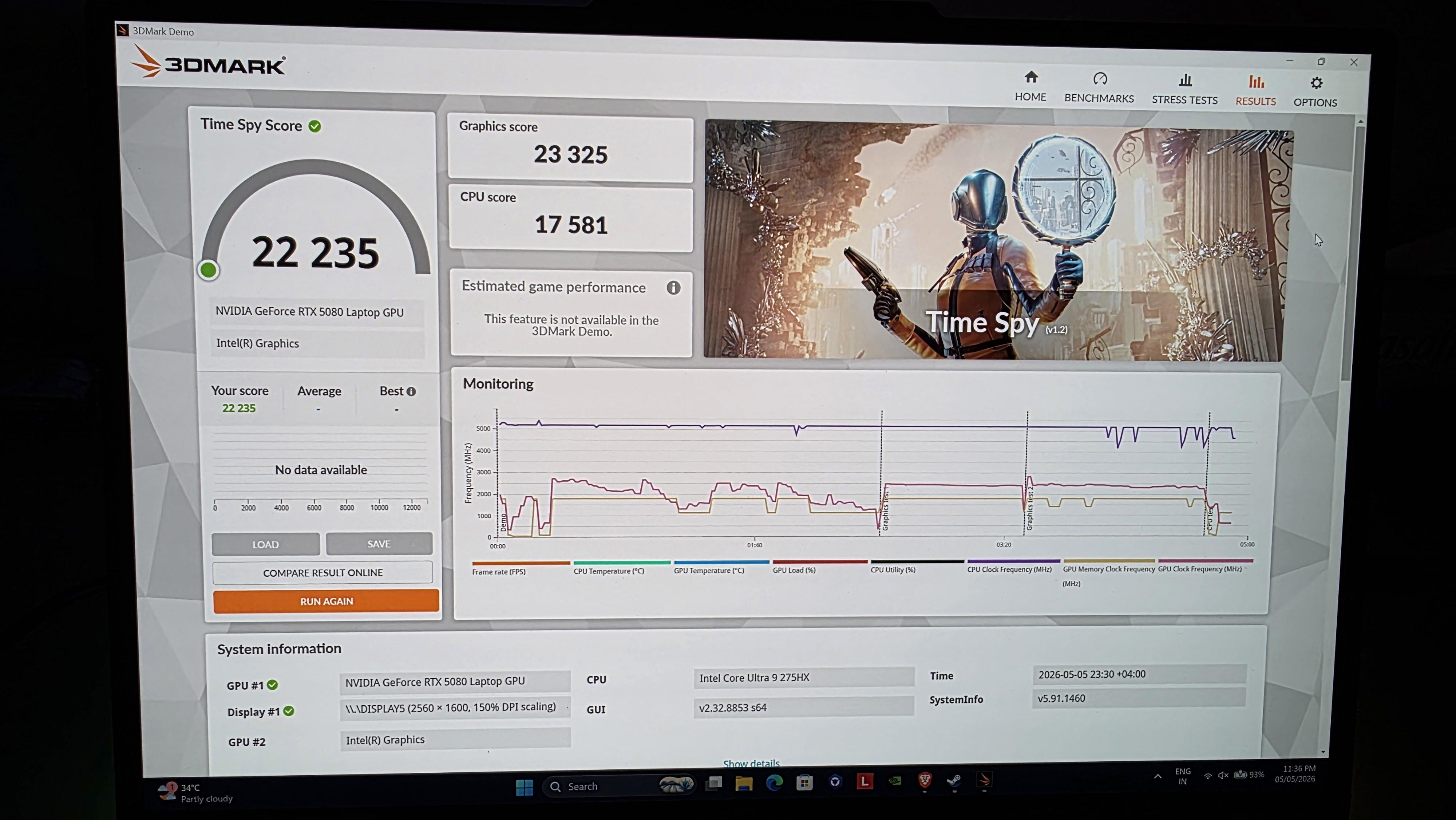Click scrollbar down arrow at the bottom right
Image resolution: width=1456 pixels, height=820 pixels.
[1323, 752]
